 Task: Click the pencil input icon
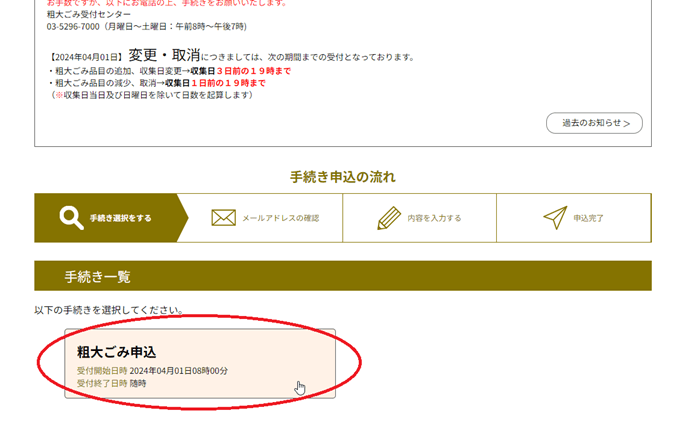[389, 218]
